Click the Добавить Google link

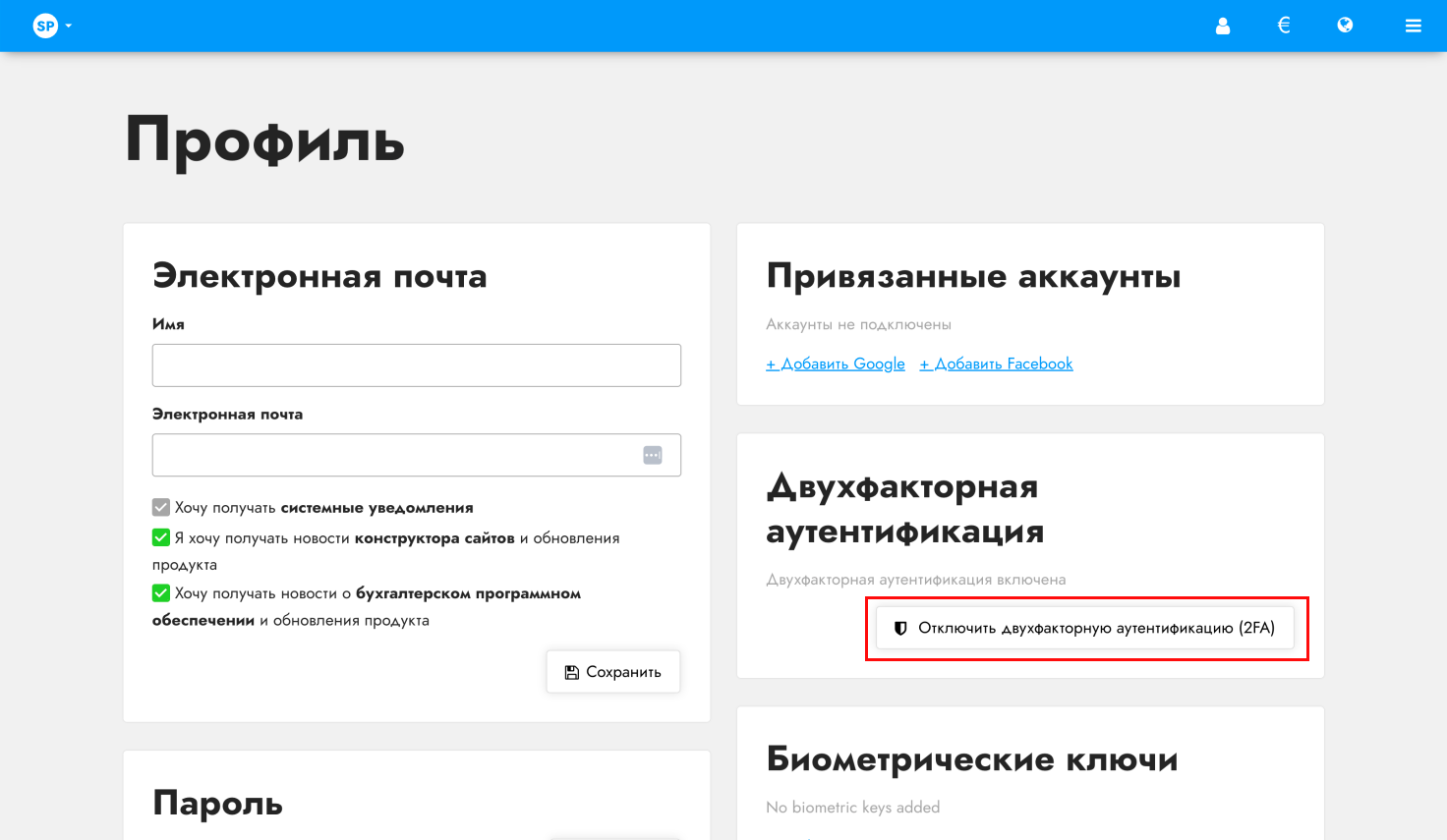coord(835,364)
